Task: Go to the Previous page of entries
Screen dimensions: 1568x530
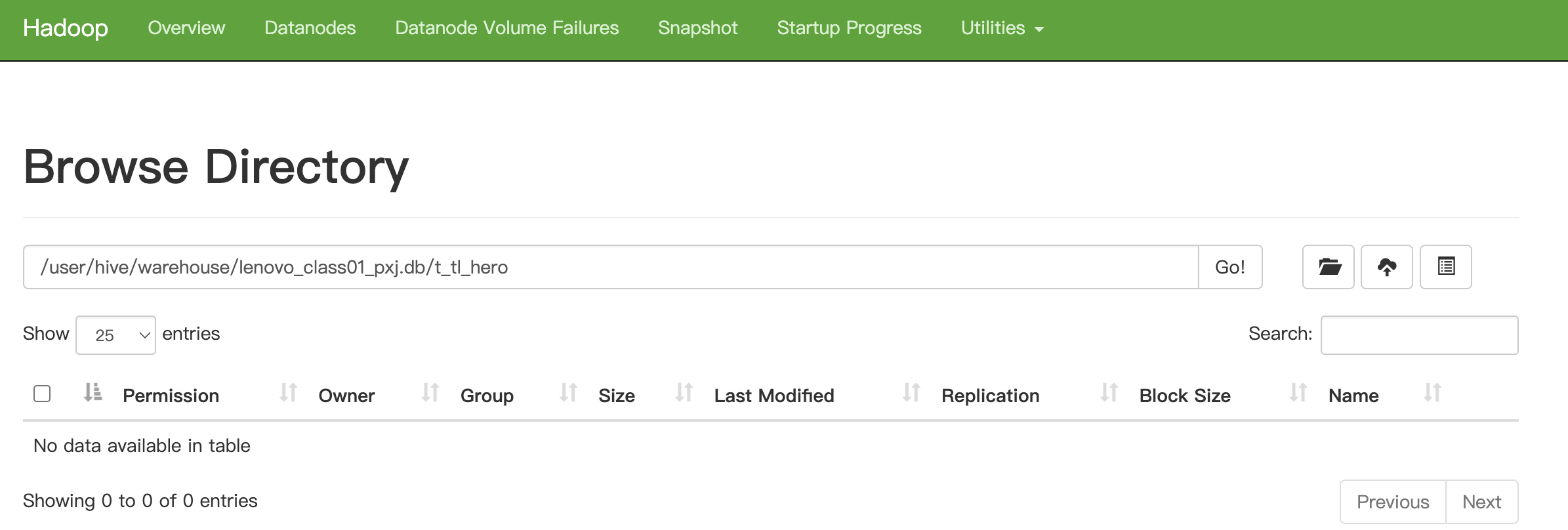Action: pos(1393,502)
